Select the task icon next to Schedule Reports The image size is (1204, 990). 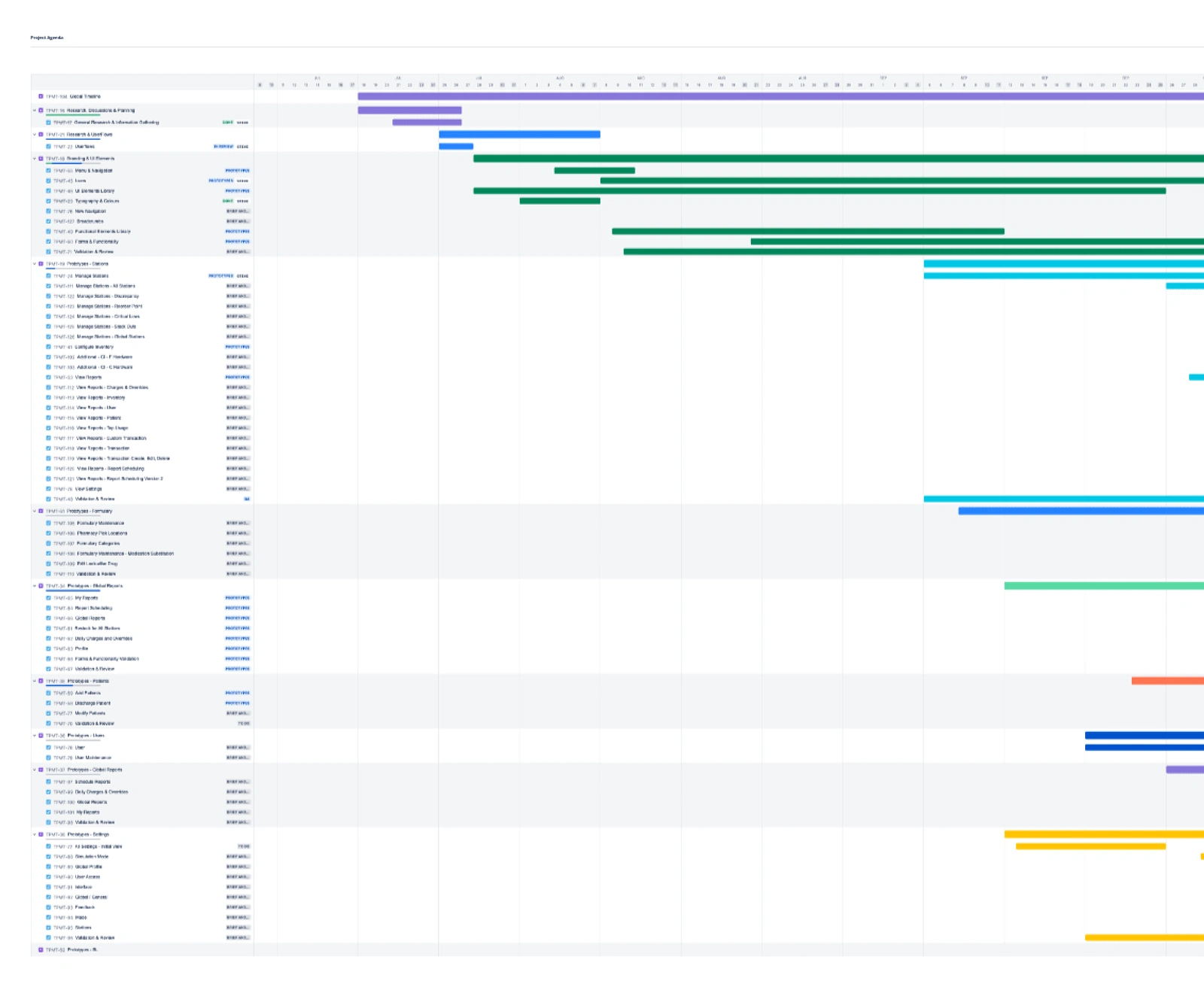pyautogui.click(x=48, y=782)
